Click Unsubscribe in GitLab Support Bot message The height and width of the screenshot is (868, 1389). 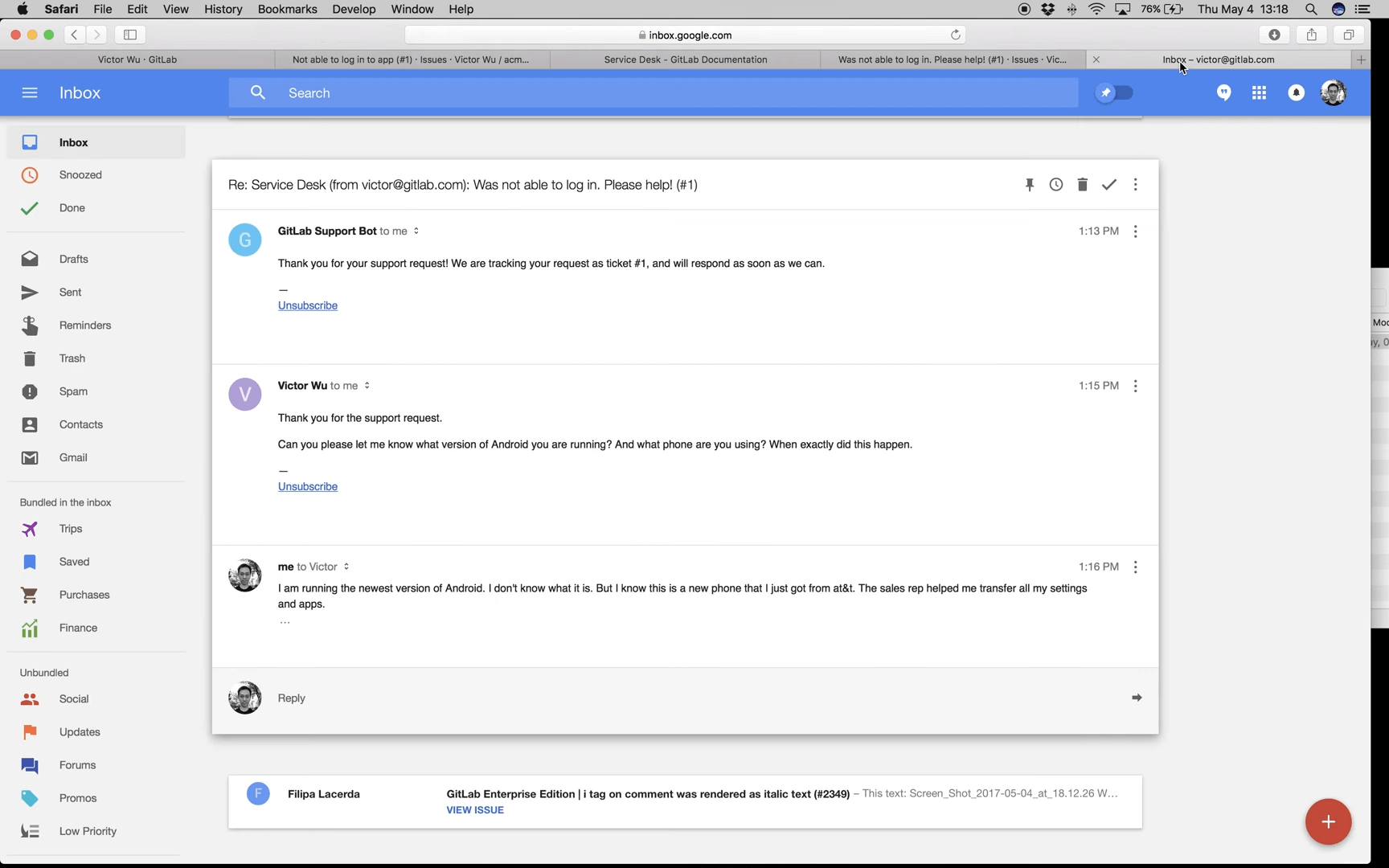pos(308,305)
